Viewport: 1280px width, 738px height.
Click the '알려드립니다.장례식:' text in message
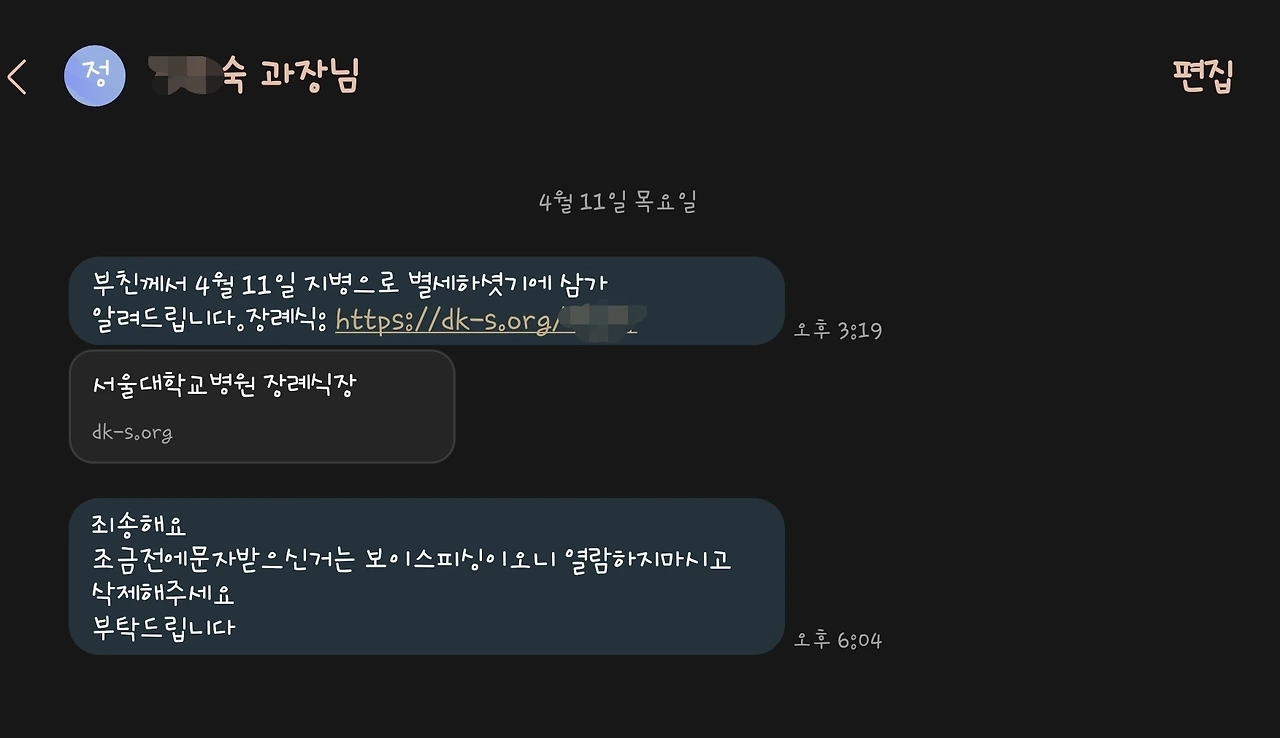[x=211, y=320]
